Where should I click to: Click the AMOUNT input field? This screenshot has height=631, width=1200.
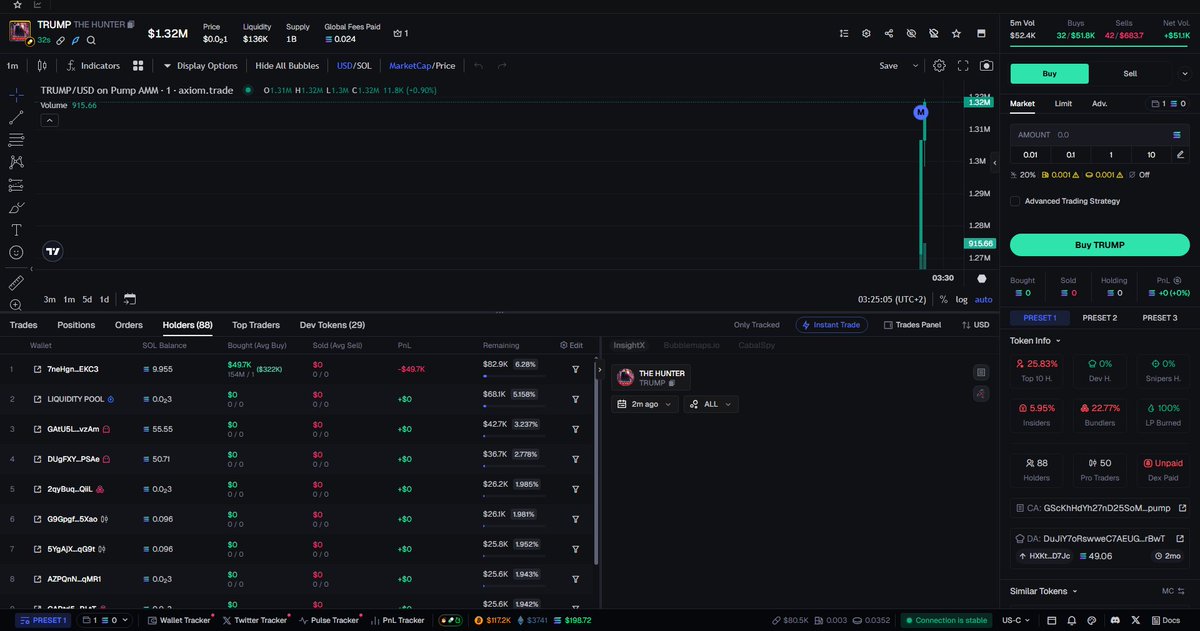tap(1100, 134)
